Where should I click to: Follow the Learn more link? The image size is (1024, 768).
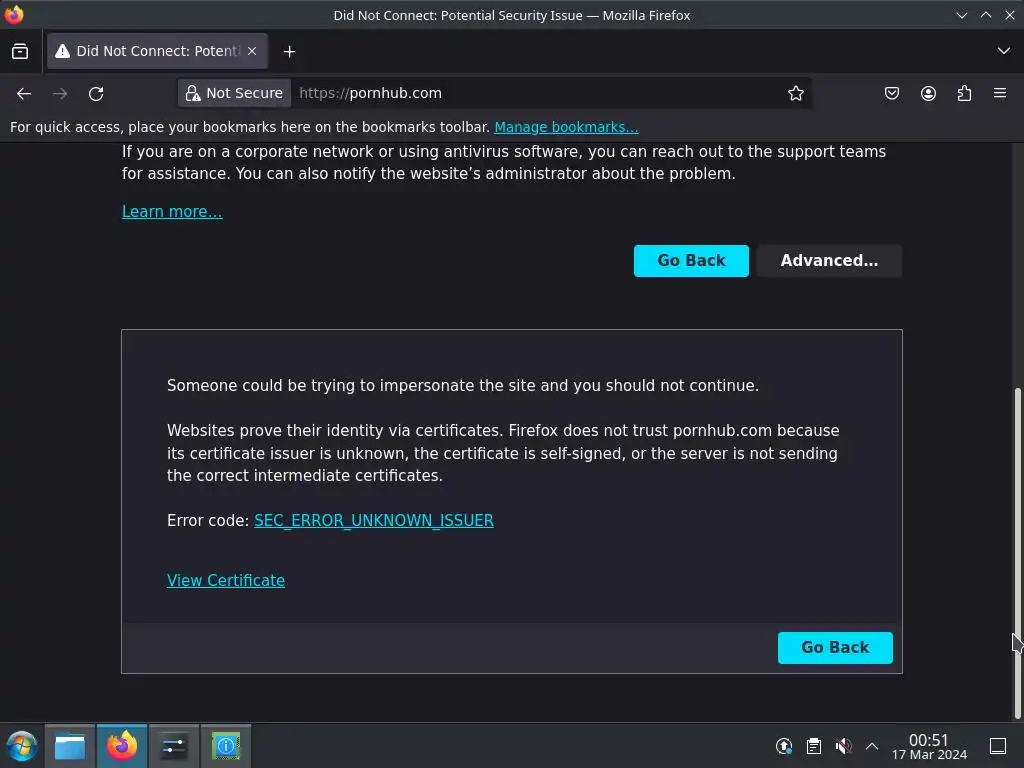click(172, 212)
